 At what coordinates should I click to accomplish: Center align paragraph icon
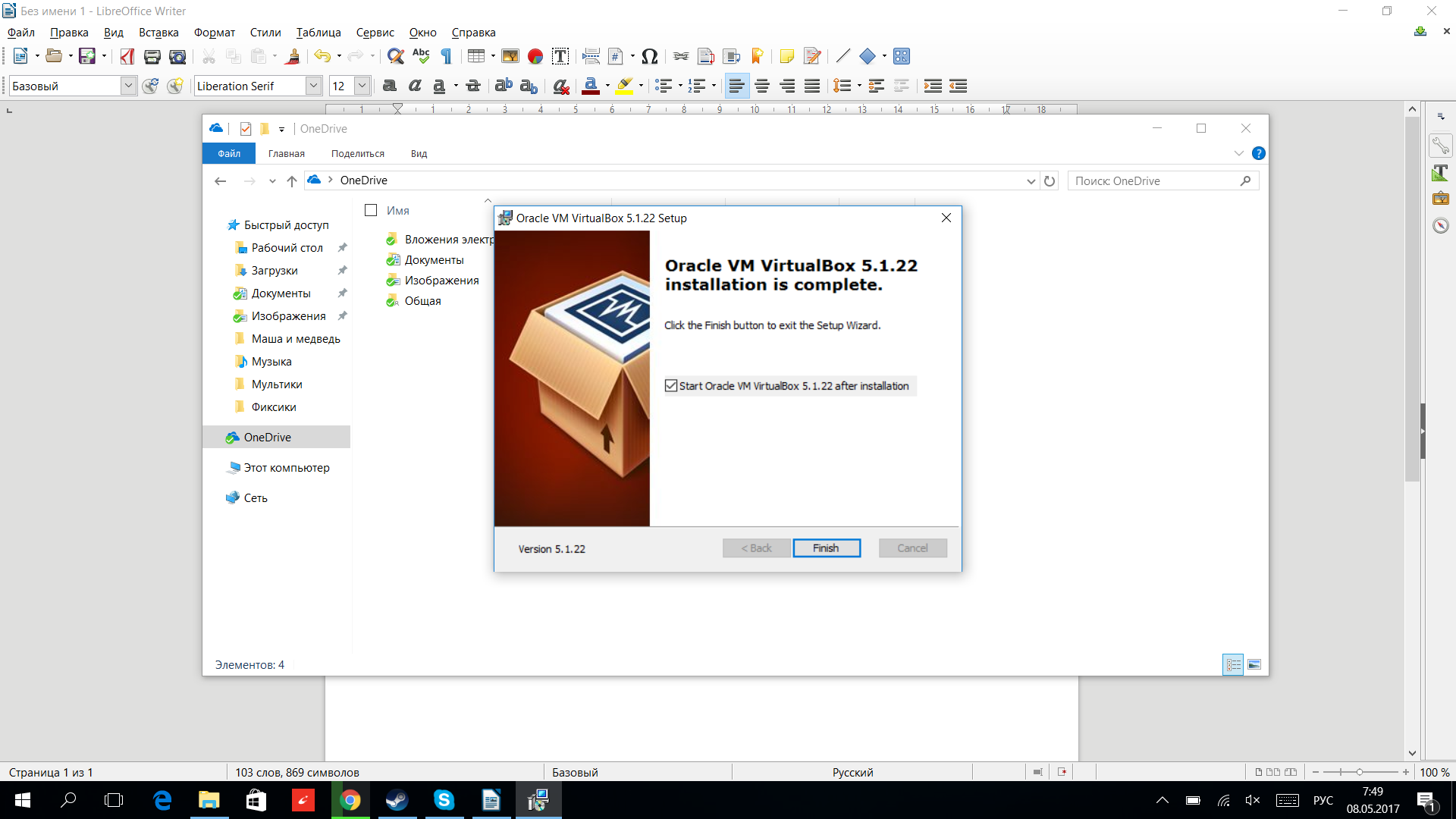tap(762, 86)
